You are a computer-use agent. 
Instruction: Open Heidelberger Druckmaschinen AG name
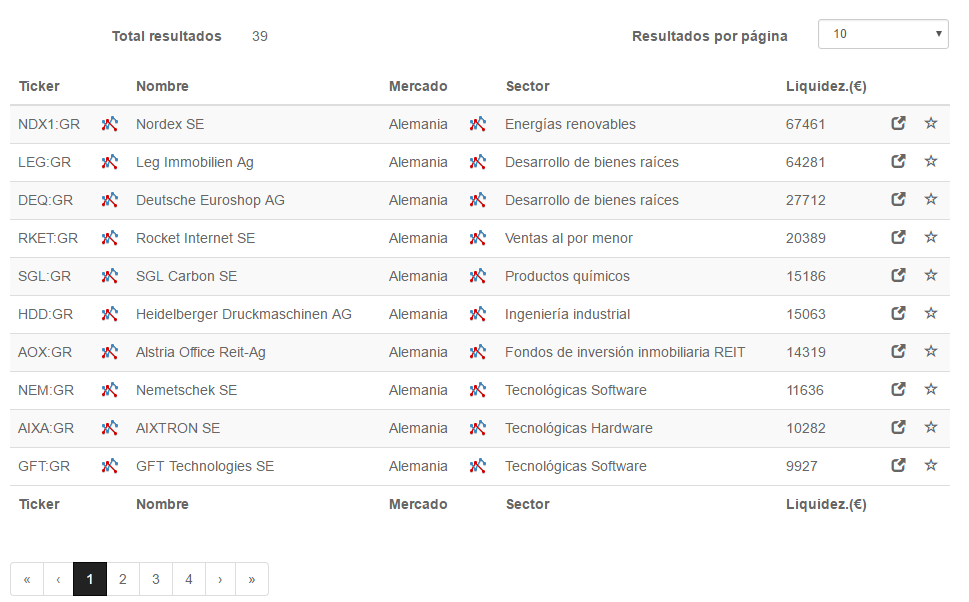tap(243, 314)
